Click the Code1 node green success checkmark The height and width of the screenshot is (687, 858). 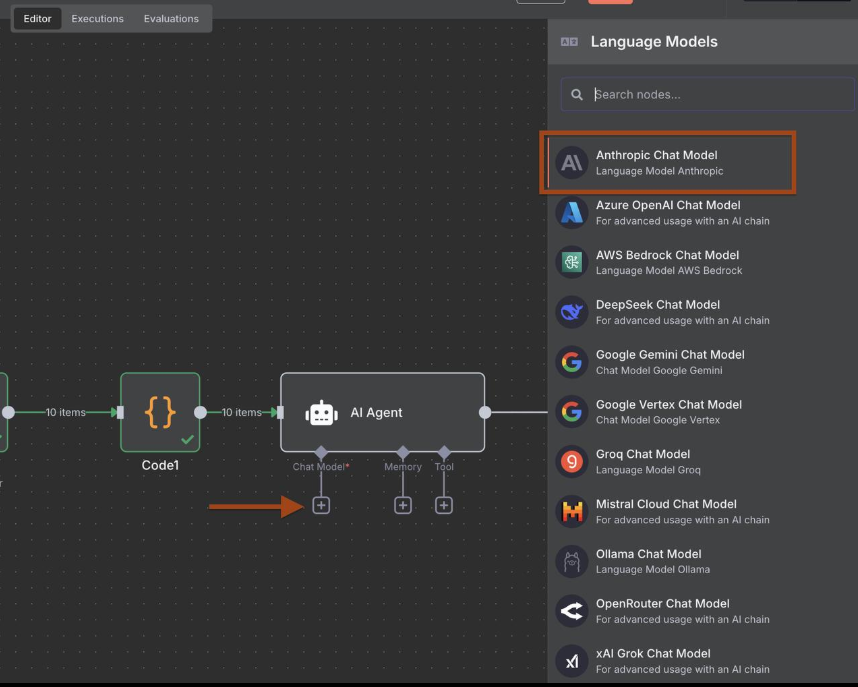tap(188, 440)
